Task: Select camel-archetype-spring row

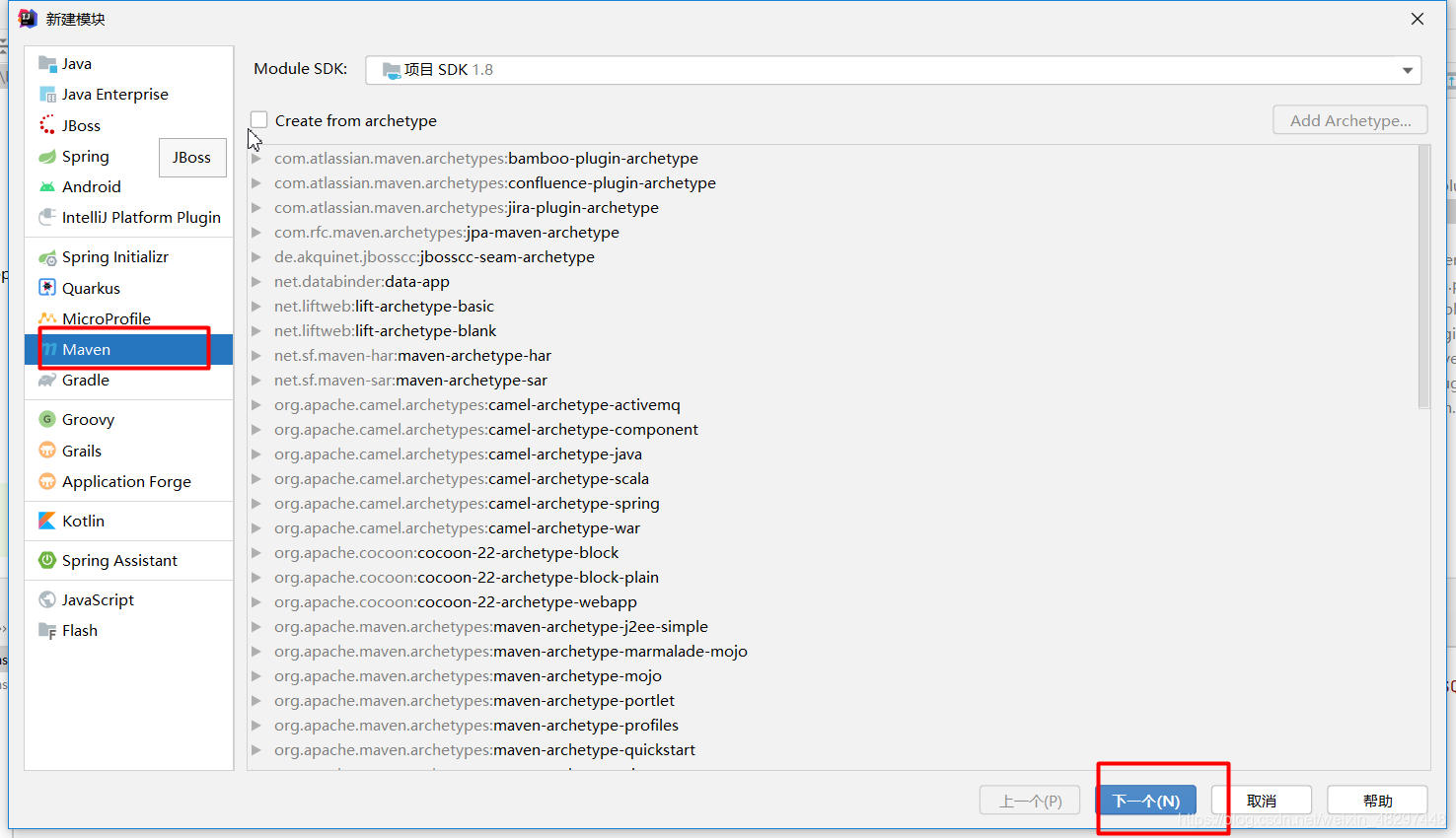Action: click(x=833, y=504)
